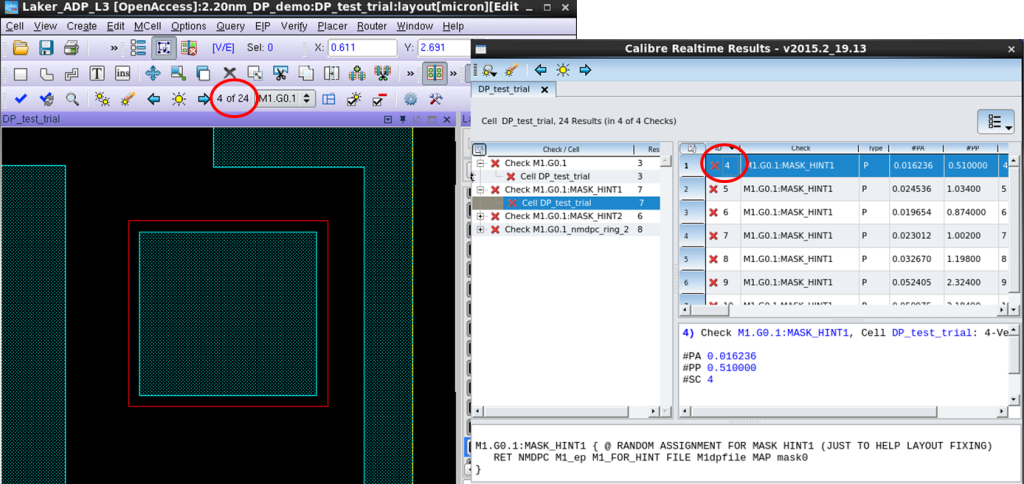Clear highlights with Laker's brush icon
This screenshot has width=1024, height=484.
coord(128,99)
